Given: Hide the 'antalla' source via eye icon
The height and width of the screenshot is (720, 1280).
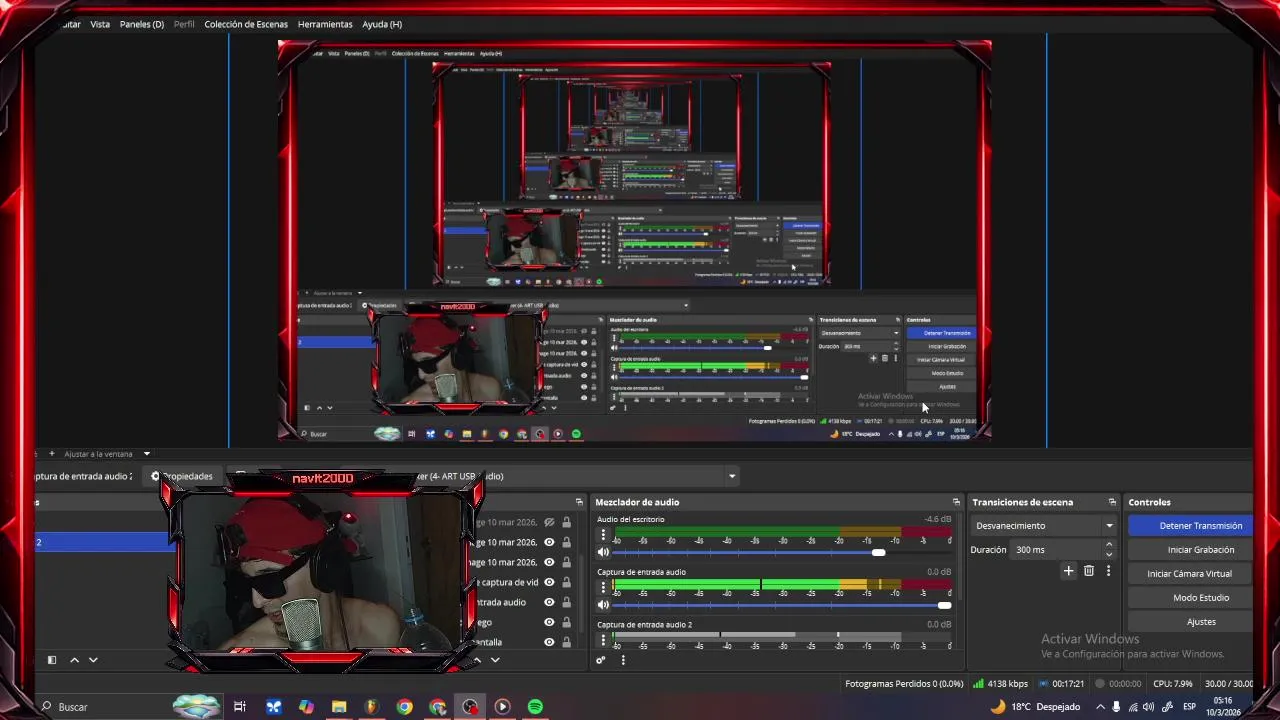Looking at the screenshot, I should (x=549, y=642).
